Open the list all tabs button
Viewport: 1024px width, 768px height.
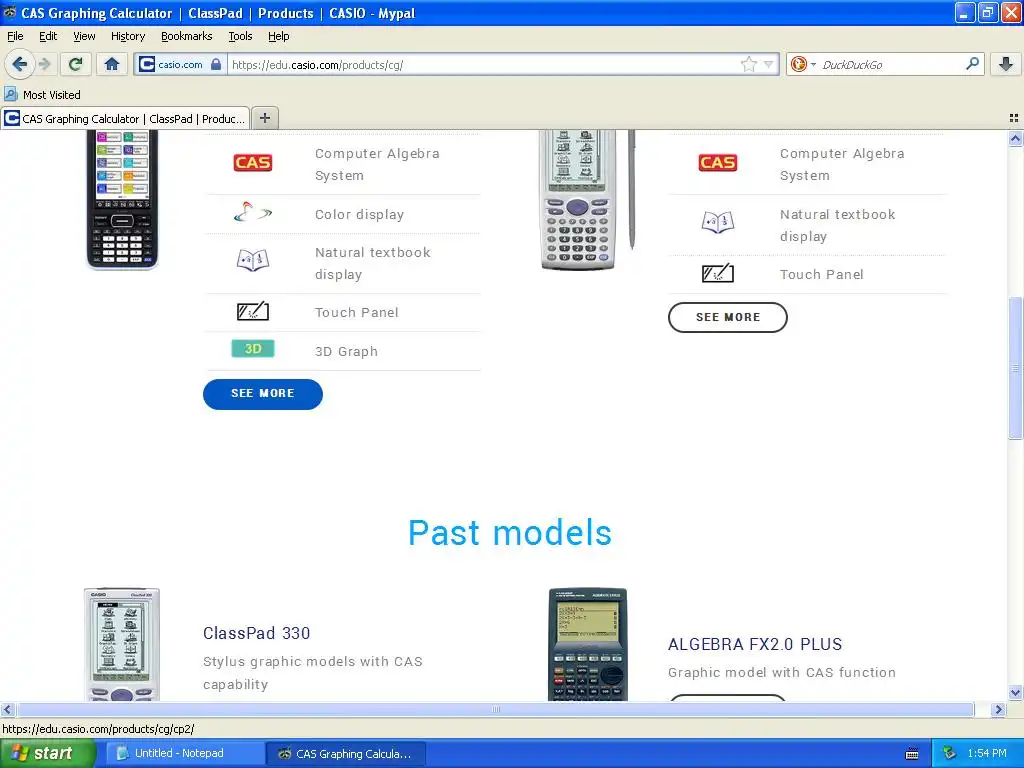pyautogui.click(x=1014, y=118)
